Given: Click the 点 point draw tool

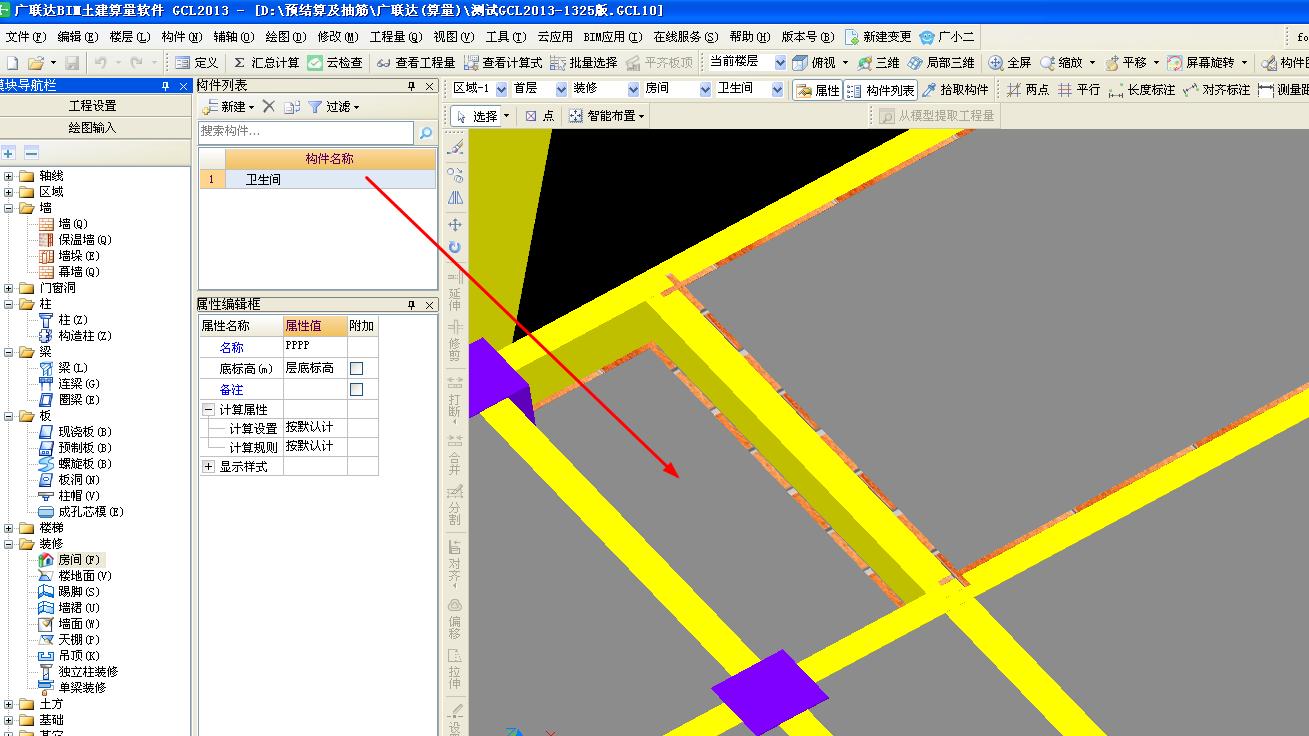Looking at the screenshot, I should 540,116.
